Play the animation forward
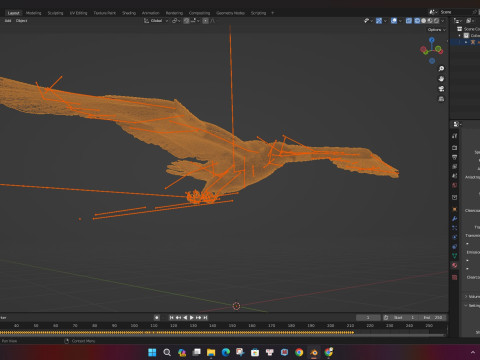480x360 pixels. (x=192, y=318)
